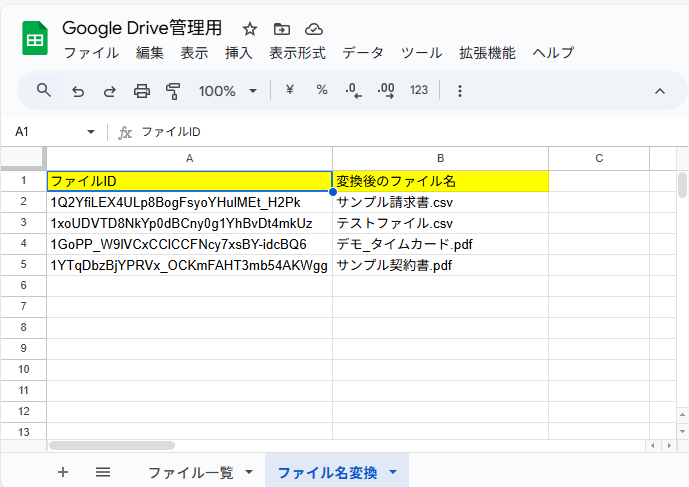Add a new sheet with plus button
The height and width of the screenshot is (487, 689).
(63, 472)
